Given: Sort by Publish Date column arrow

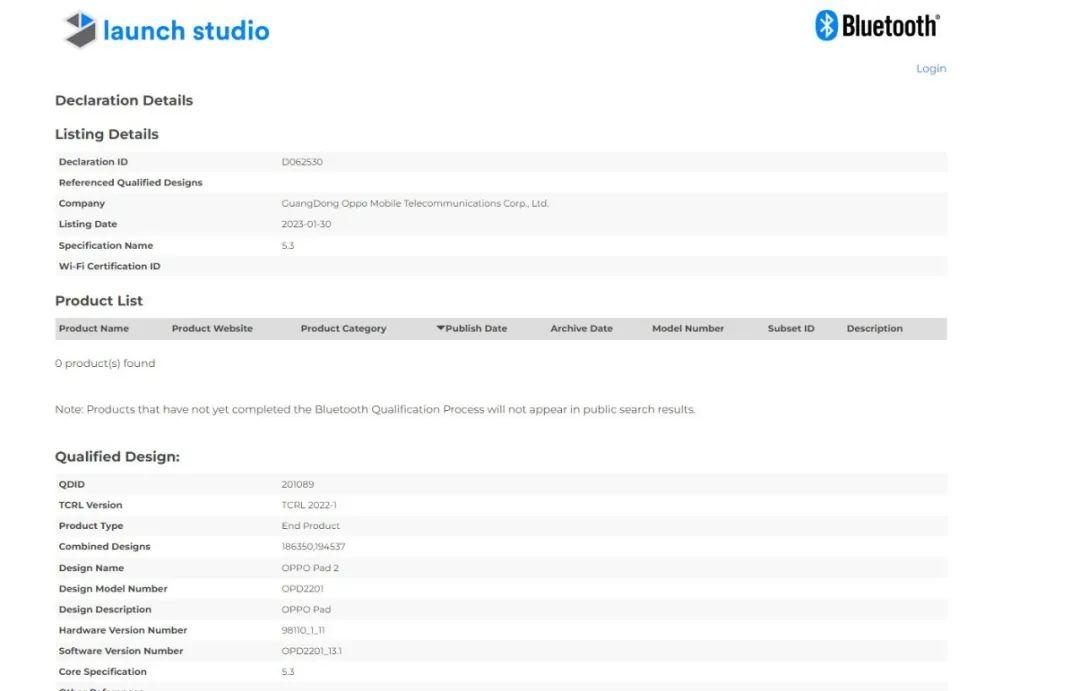Looking at the screenshot, I should pyautogui.click(x=440, y=328).
